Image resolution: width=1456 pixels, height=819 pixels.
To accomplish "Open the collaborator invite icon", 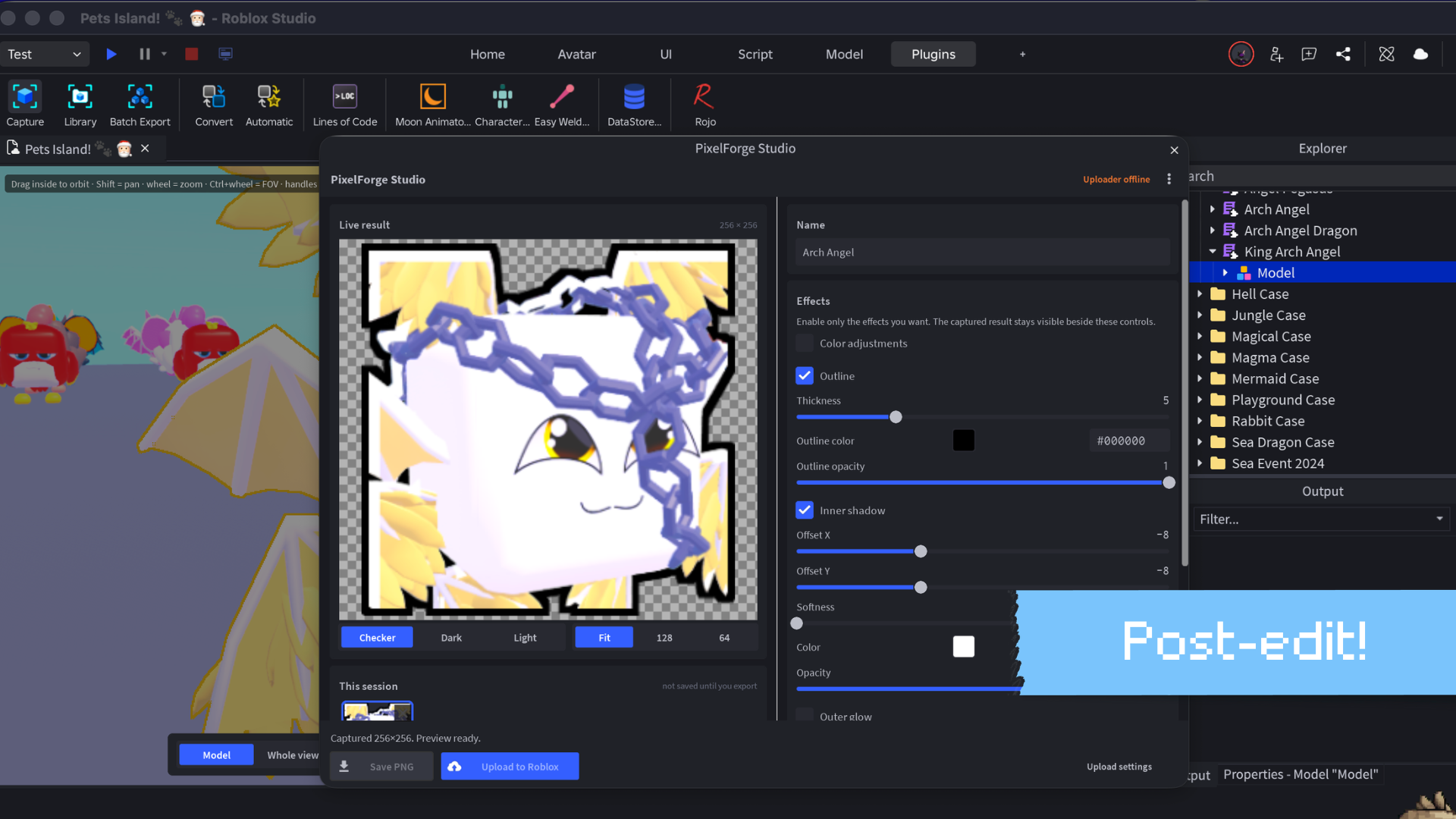I will [1276, 54].
